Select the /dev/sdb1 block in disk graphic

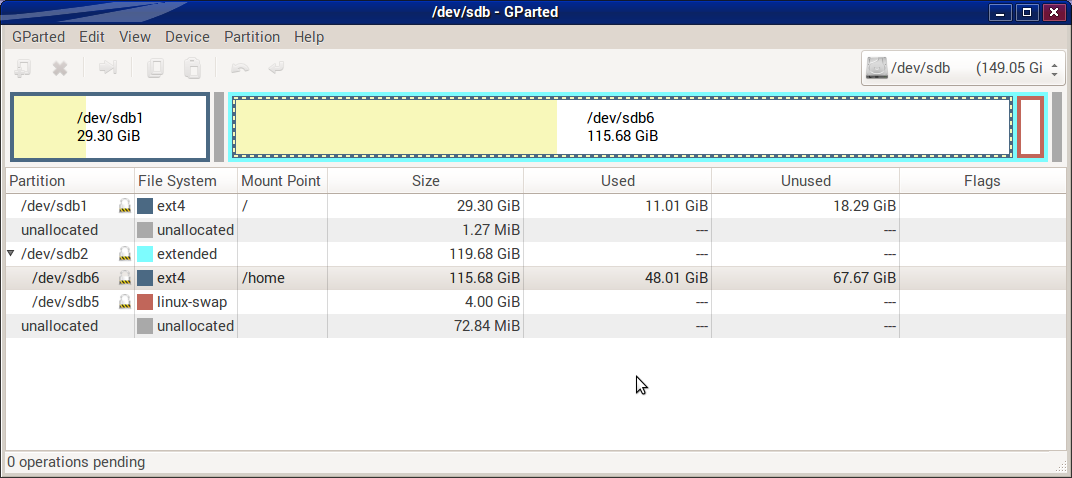click(110, 127)
